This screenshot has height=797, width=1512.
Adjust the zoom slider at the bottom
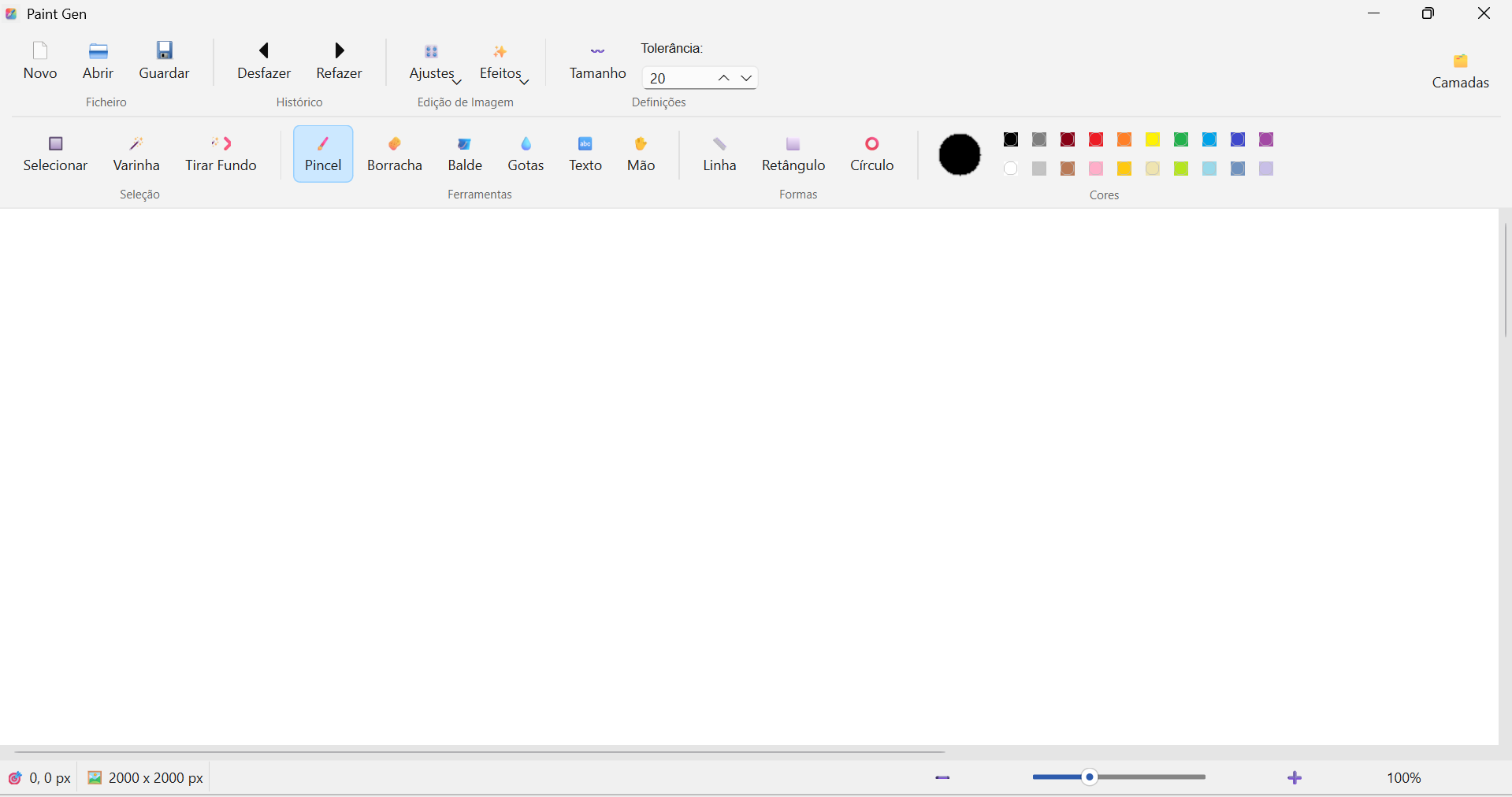[x=1090, y=777]
